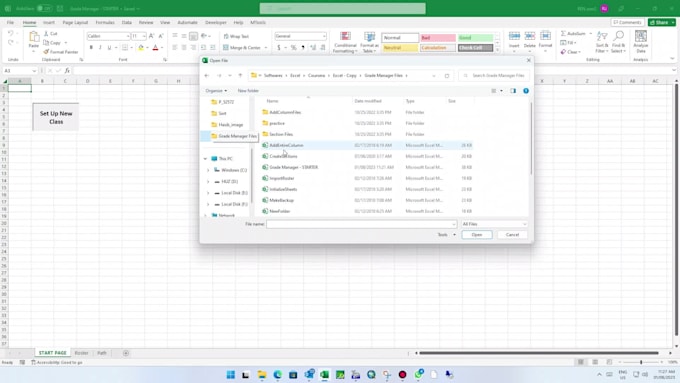
Task: Toggle Bold formatting
Action: (x=91, y=48)
